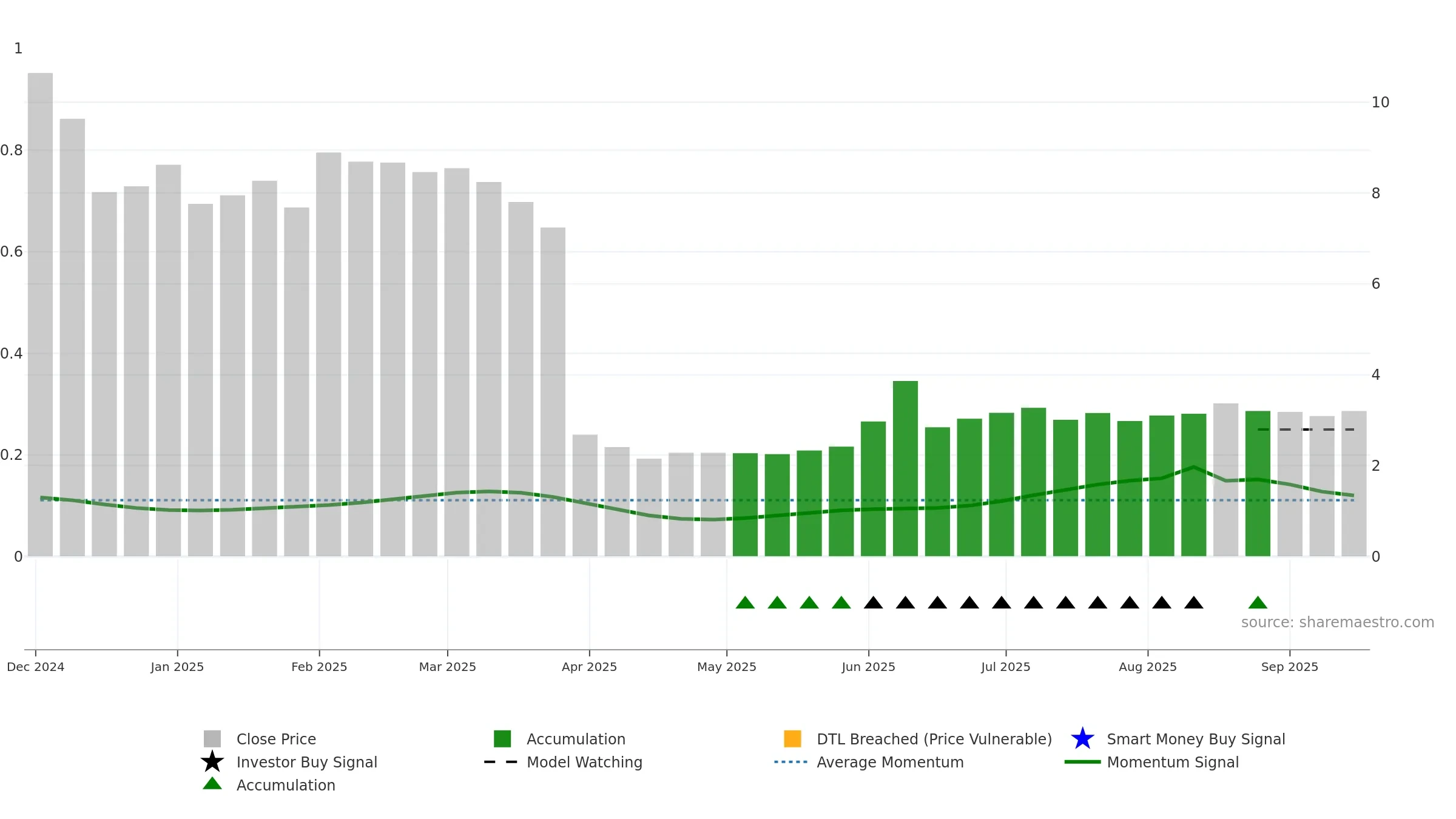Viewport: 1456px width, 819px height.
Task: Click the Sep 2025 axis label
Action: tap(1290, 667)
